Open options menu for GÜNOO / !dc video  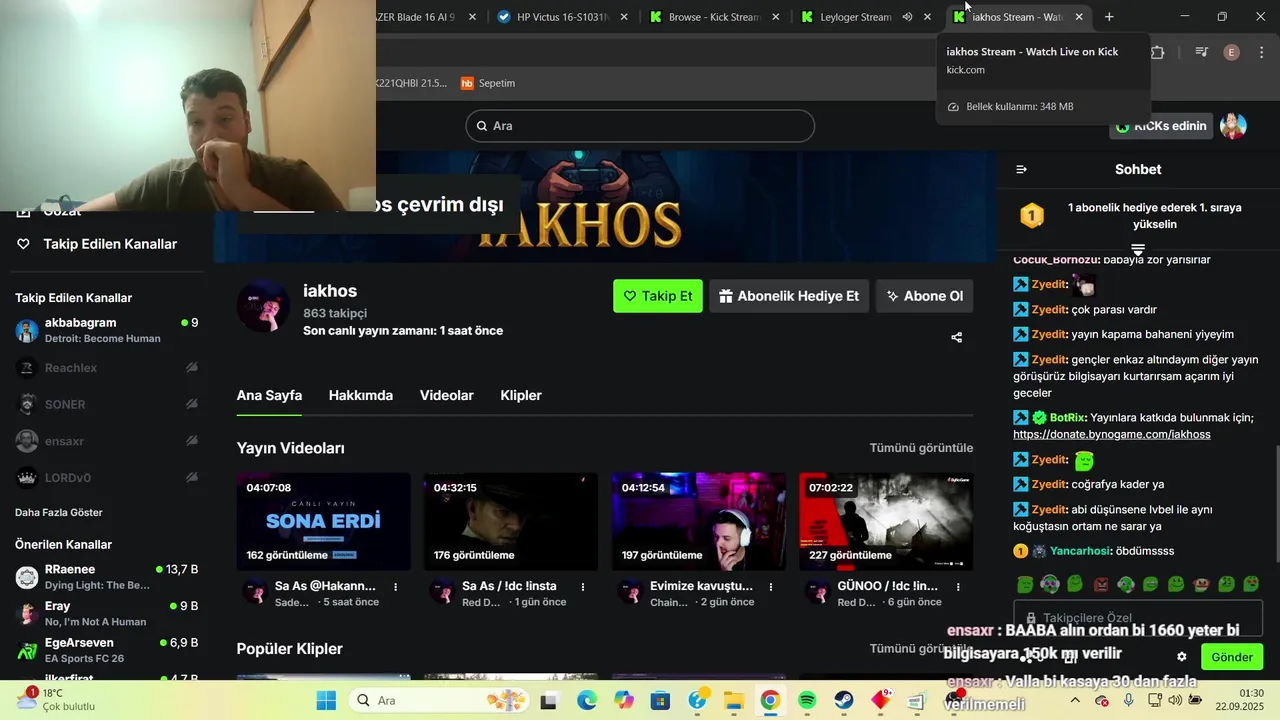pyautogui.click(x=958, y=587)
